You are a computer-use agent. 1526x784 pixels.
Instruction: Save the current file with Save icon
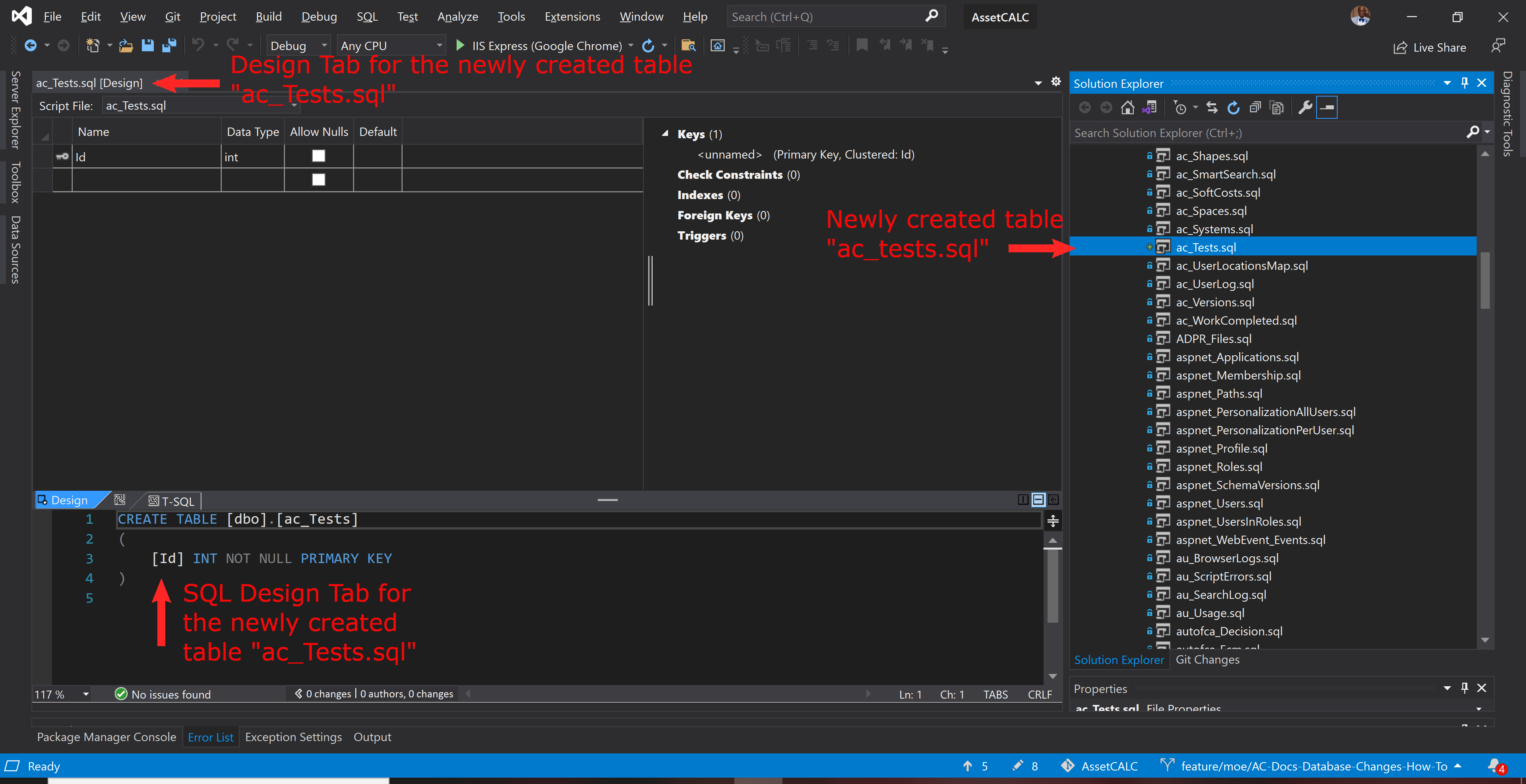(147, 46)
